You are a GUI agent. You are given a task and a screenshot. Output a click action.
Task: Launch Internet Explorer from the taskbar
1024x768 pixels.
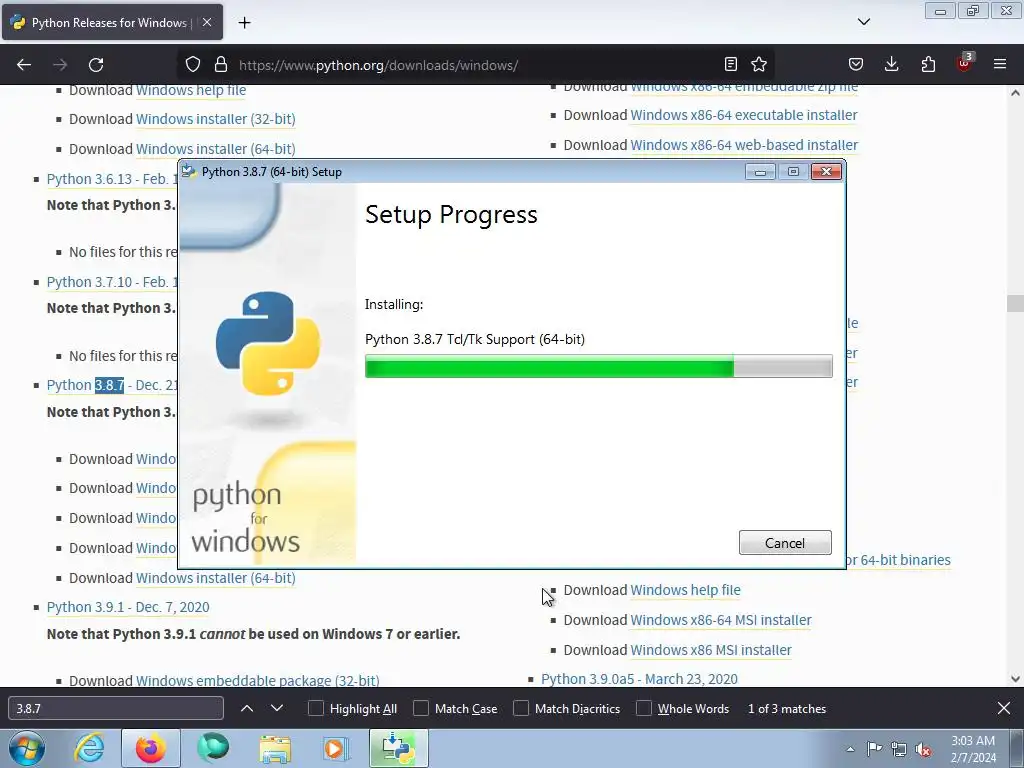89,748
